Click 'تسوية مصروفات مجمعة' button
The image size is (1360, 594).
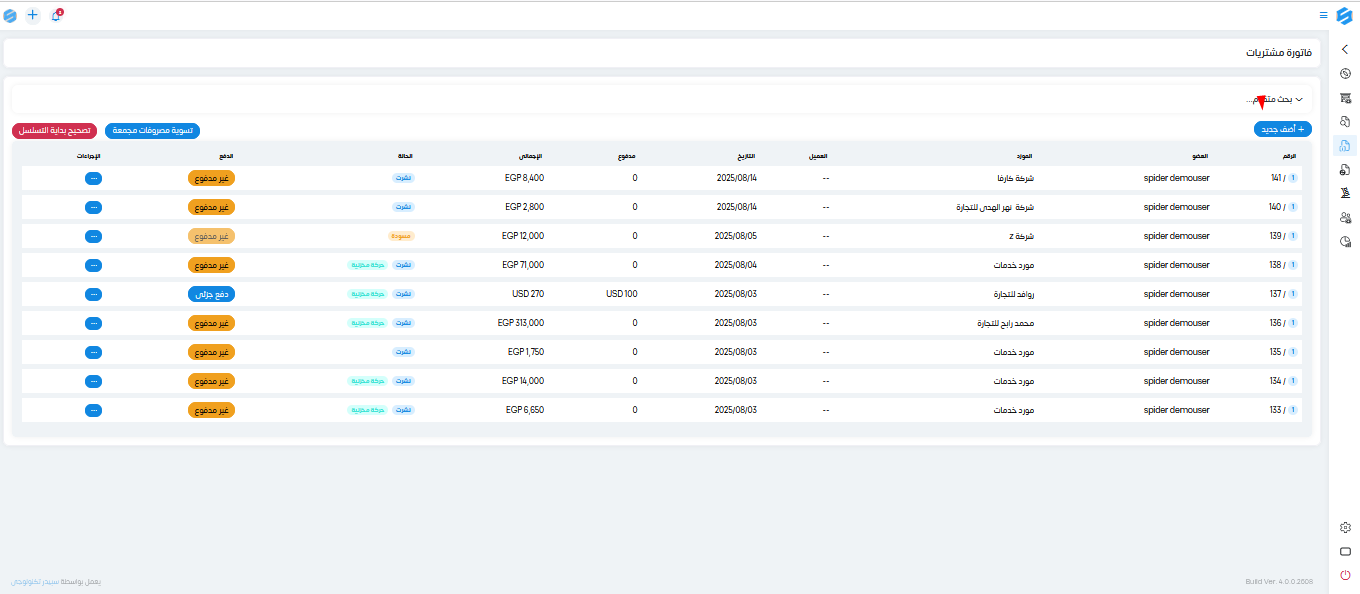click(152, 131)
